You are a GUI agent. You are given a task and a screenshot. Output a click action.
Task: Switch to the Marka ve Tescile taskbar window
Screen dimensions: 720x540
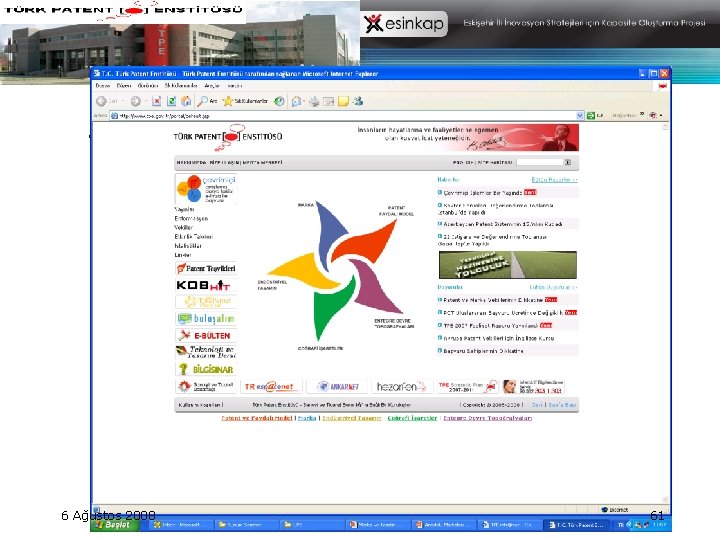[376, 525]
